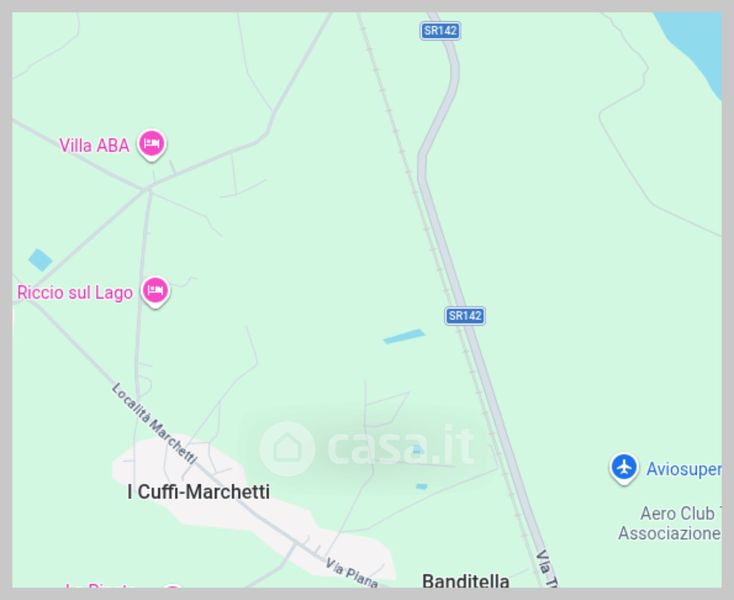
Task: Click the elongated blue pond beside SR142
Action: [404, 336]
